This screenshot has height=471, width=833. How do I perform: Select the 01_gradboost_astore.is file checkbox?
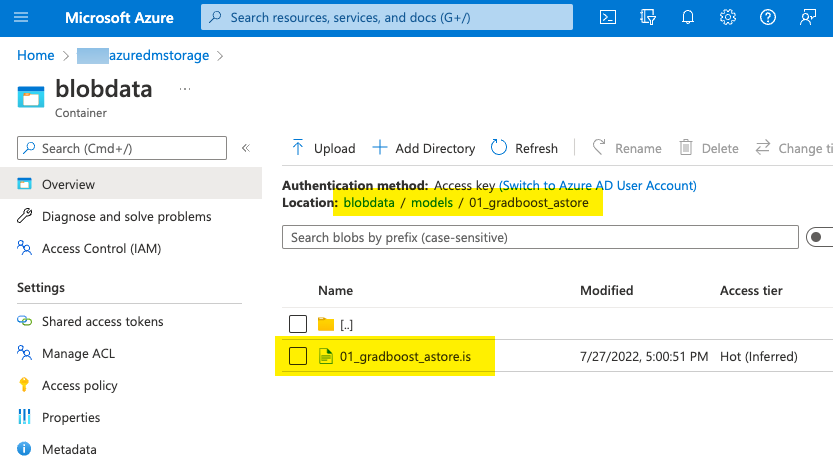click(298, 356)
